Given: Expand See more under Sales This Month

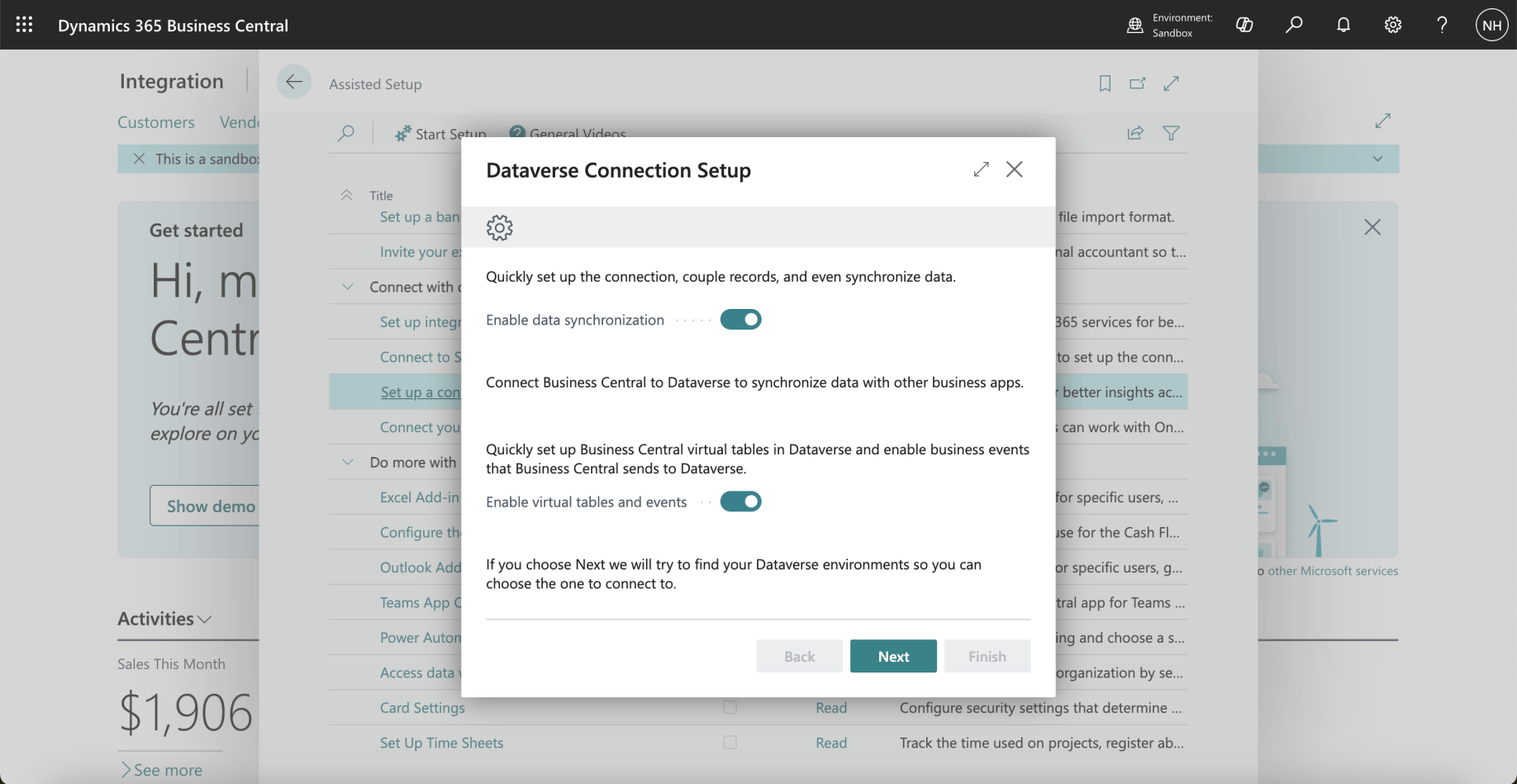Looking at the screenshot, I should [162, 770].
